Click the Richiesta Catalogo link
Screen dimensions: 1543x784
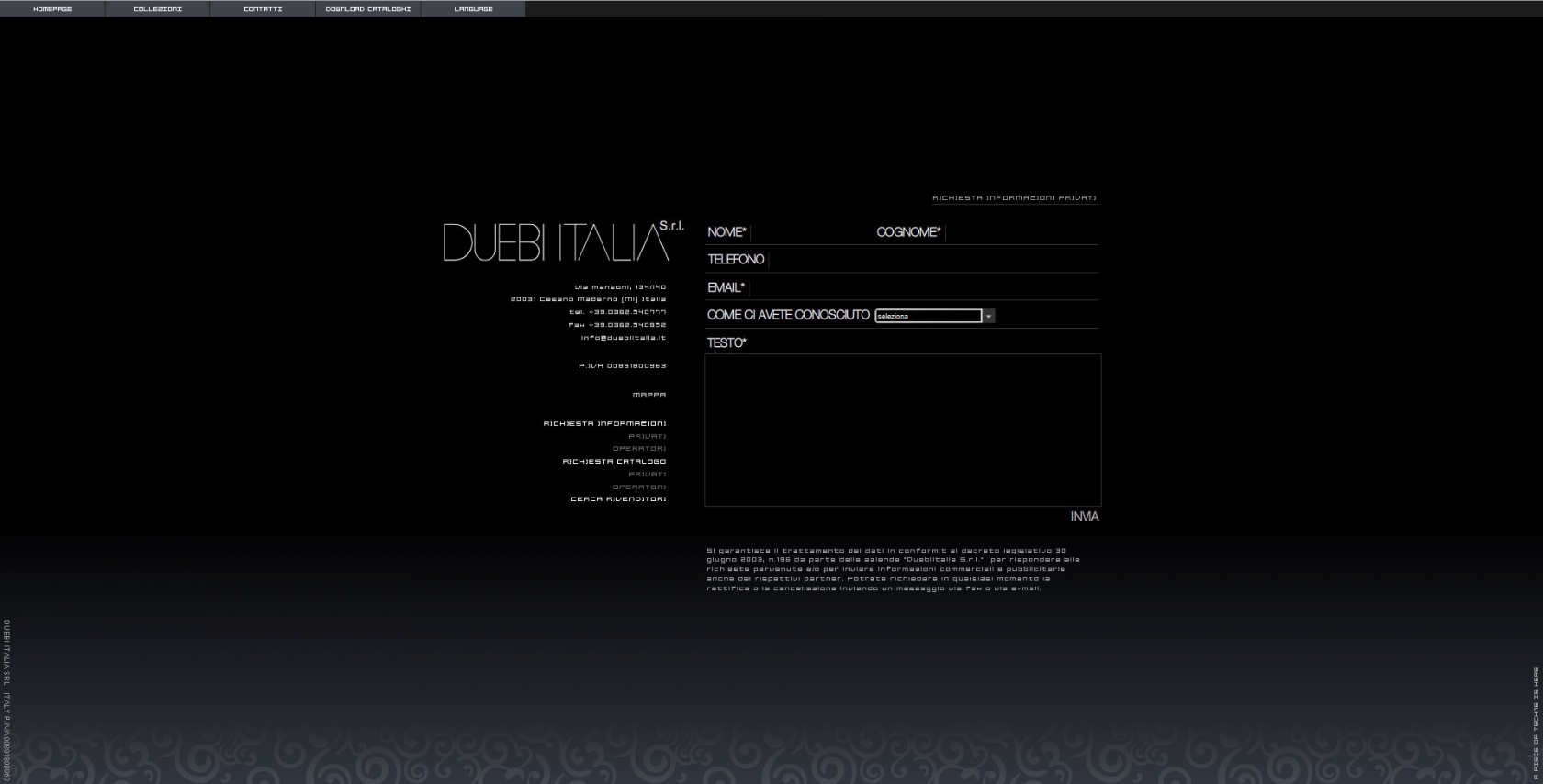pos(614,462)
